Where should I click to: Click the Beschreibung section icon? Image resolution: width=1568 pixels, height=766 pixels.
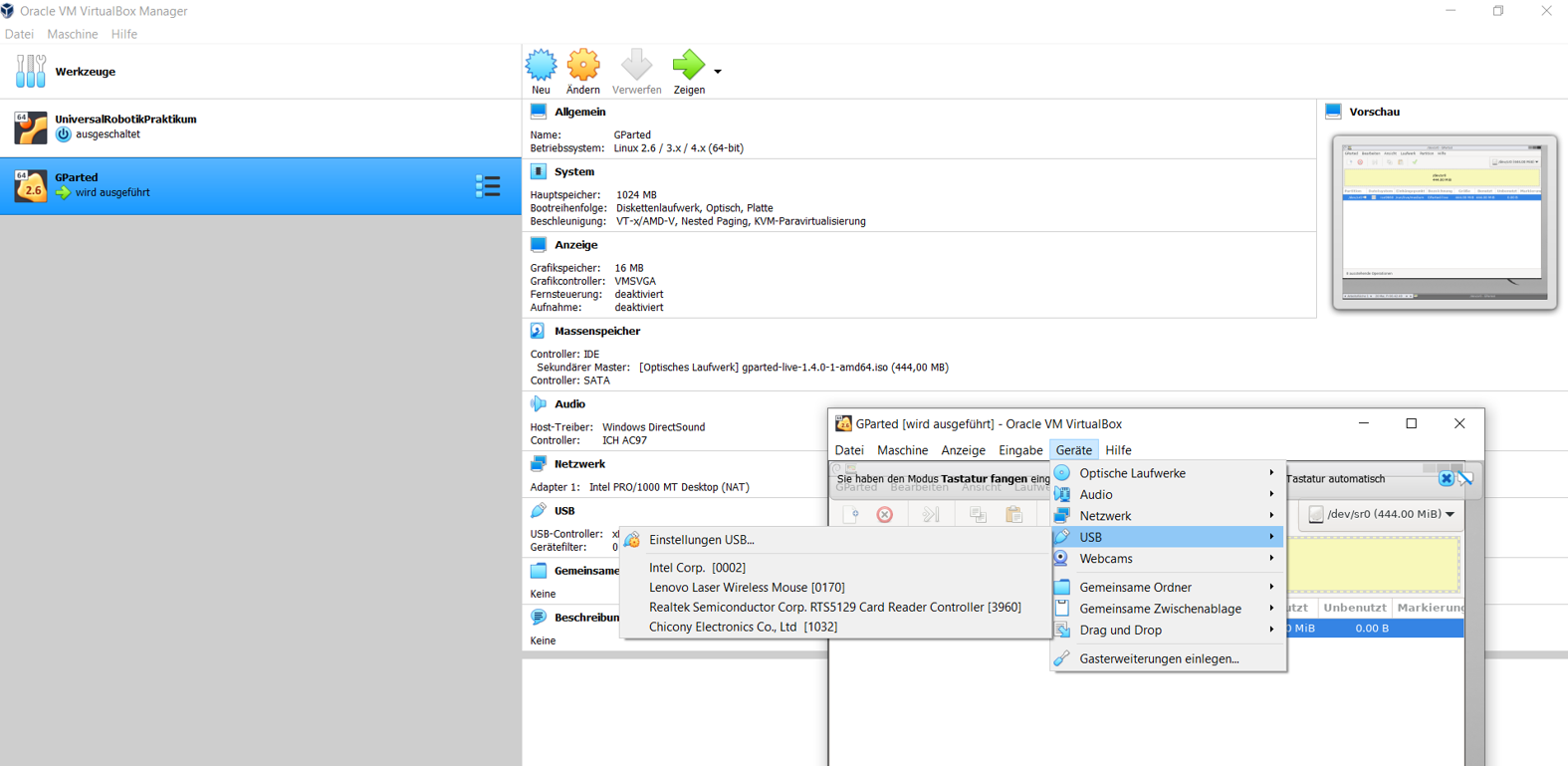click(x=539, y=617)
